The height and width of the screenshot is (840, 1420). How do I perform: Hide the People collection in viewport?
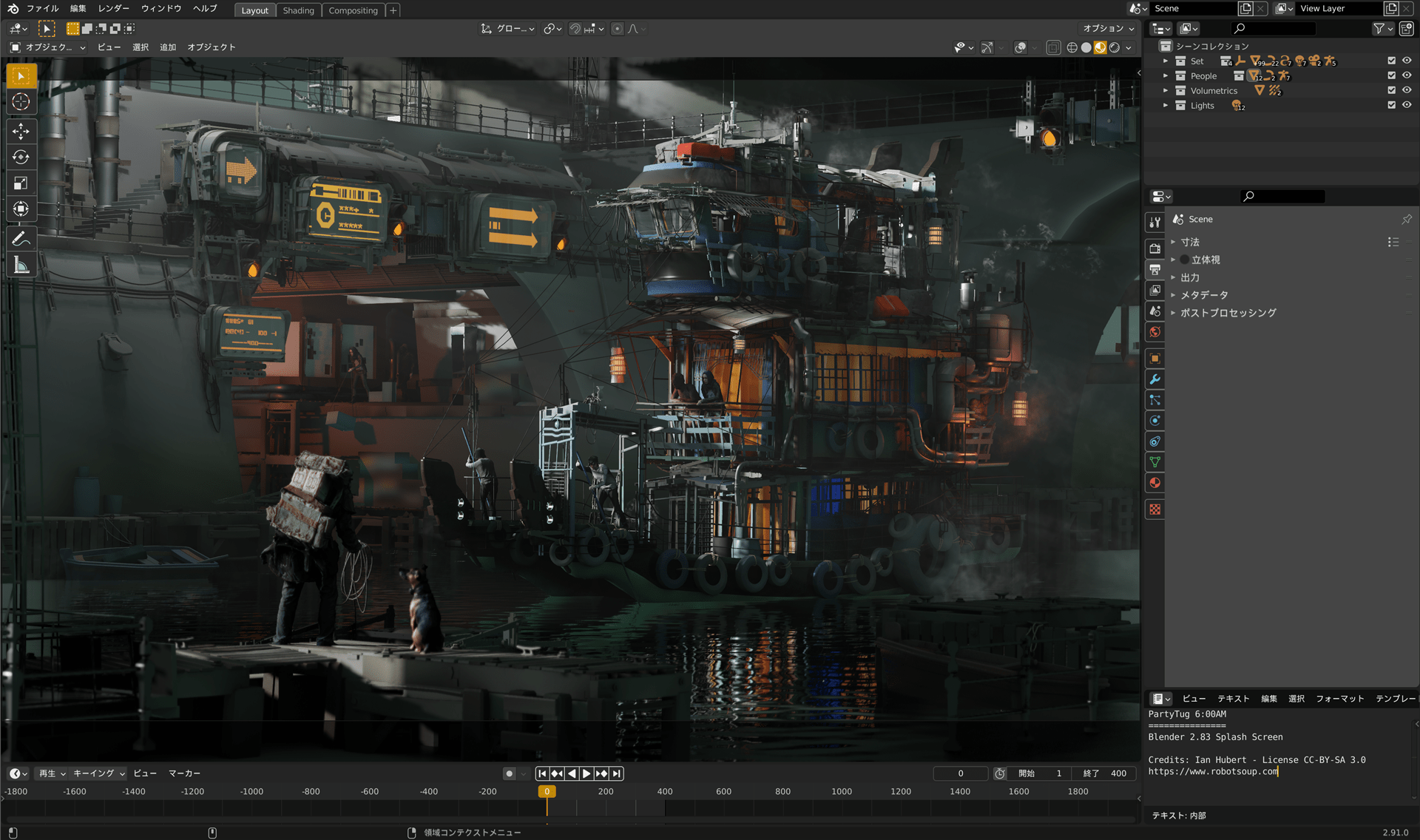[1407, 75]
